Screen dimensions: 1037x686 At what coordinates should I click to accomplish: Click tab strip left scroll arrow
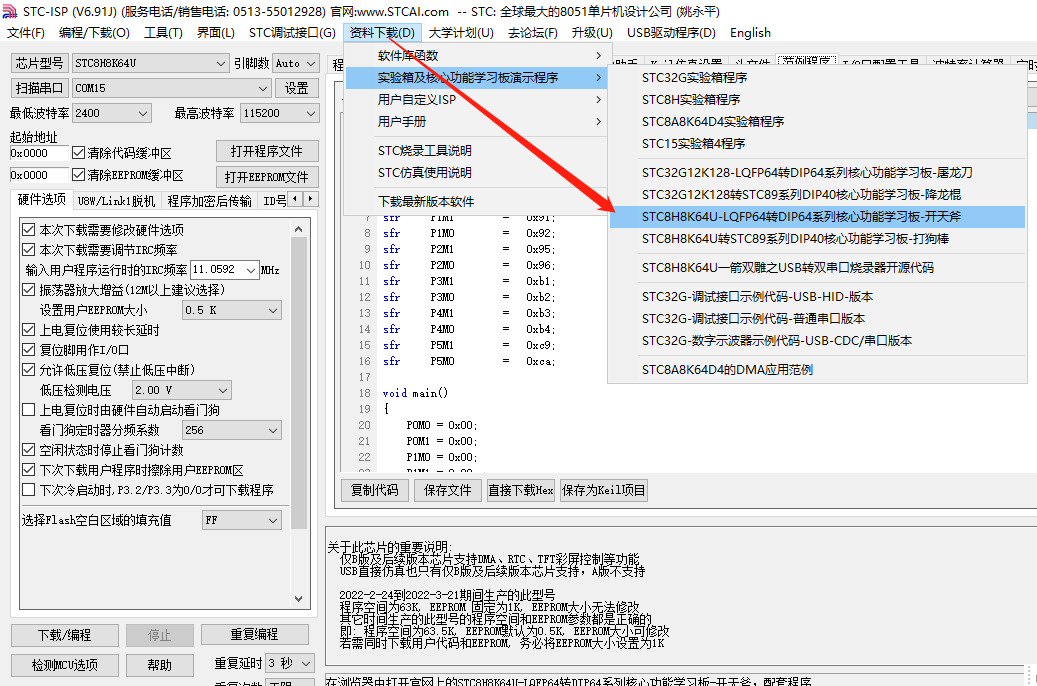tap(295, 198)
